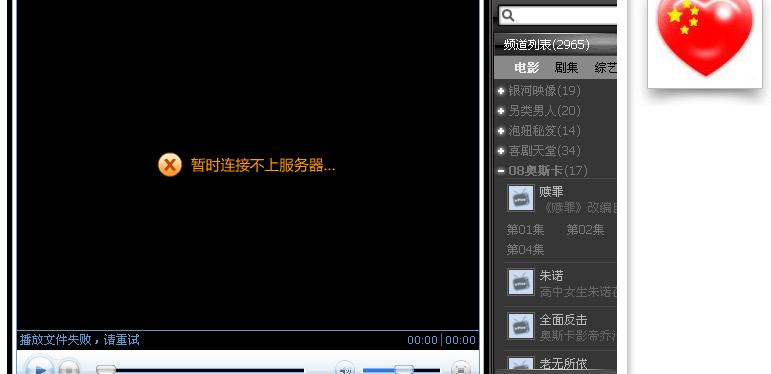This screenshot has height=374, width=771.
Task: Select the 老无所依 movie title
Action: (x=563, y=364)
